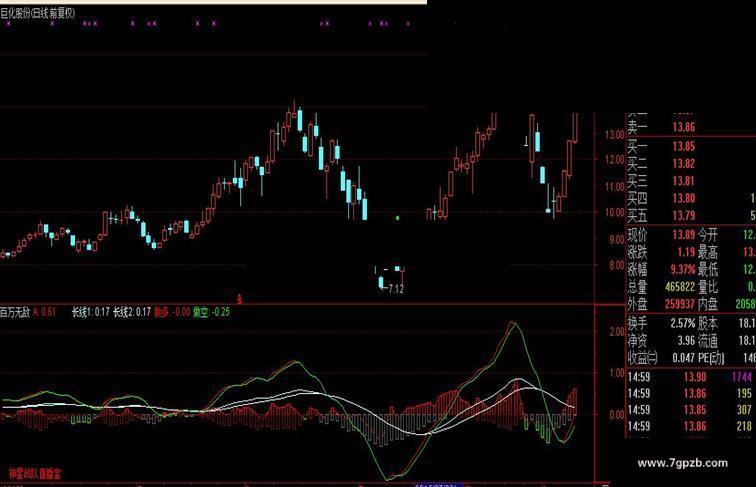Screen dimensions: 756x487
Task: Click the 量比 label
Action: pos(708,287)
